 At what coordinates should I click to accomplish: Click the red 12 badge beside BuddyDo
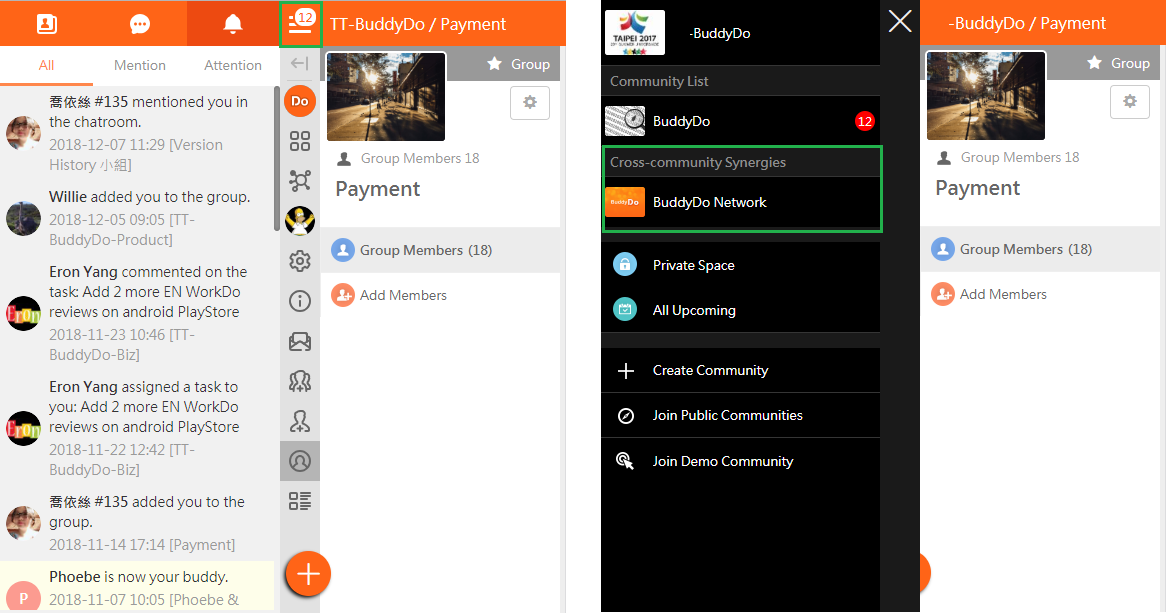pyautogui.click(x=864, y=121)
